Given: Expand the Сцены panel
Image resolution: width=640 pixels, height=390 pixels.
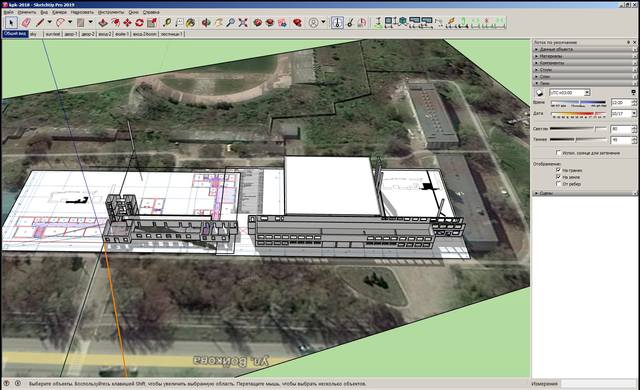Looking at the screenshot, I should [585, 193].
